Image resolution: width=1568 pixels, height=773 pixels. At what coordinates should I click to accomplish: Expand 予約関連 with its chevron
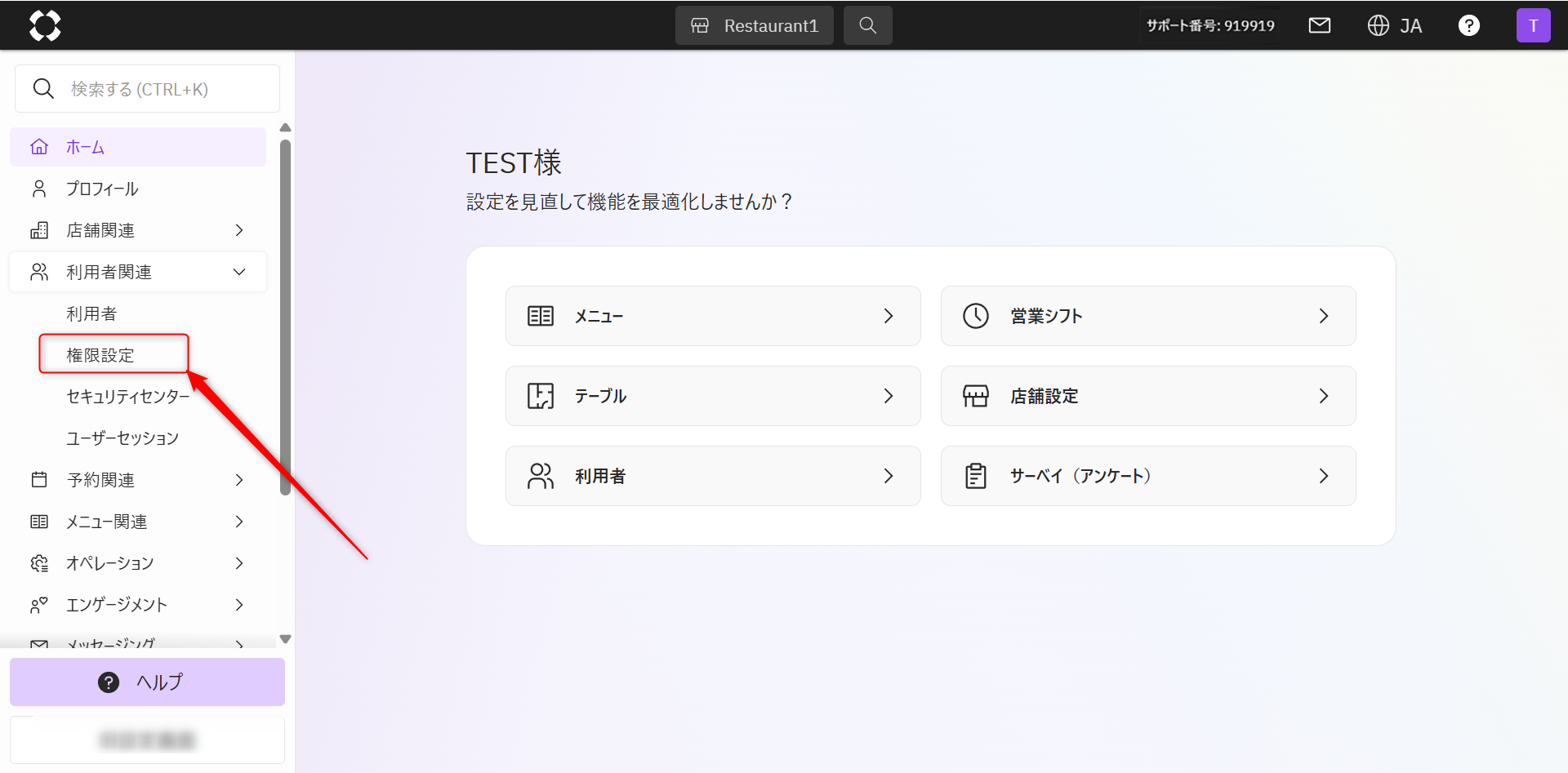coord(239,480)
